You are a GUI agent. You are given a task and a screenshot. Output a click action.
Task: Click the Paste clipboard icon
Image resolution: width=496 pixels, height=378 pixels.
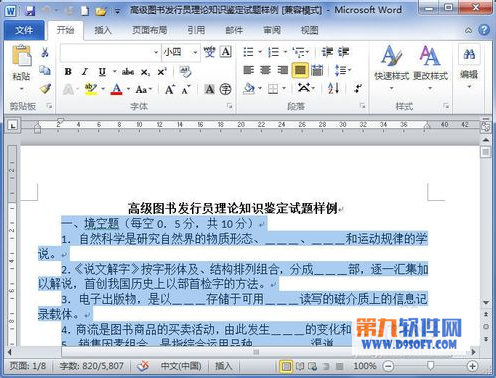click(21, 55)
